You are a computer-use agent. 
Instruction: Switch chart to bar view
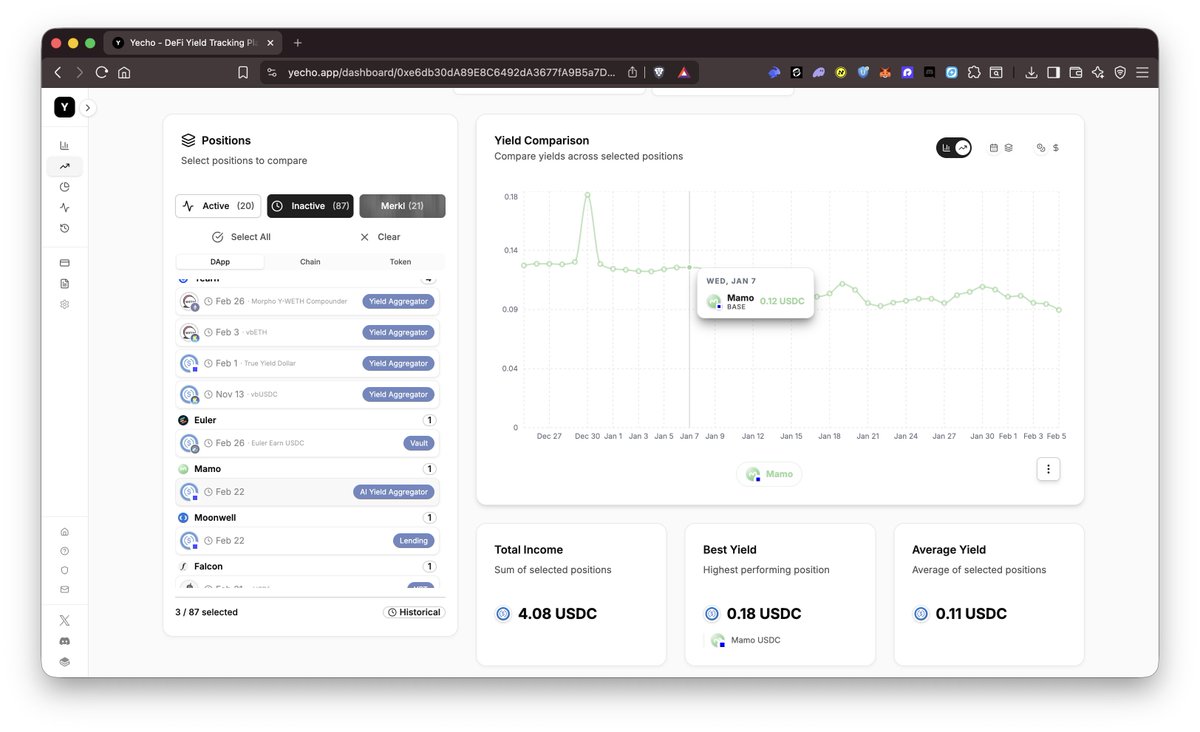(946, 148)
